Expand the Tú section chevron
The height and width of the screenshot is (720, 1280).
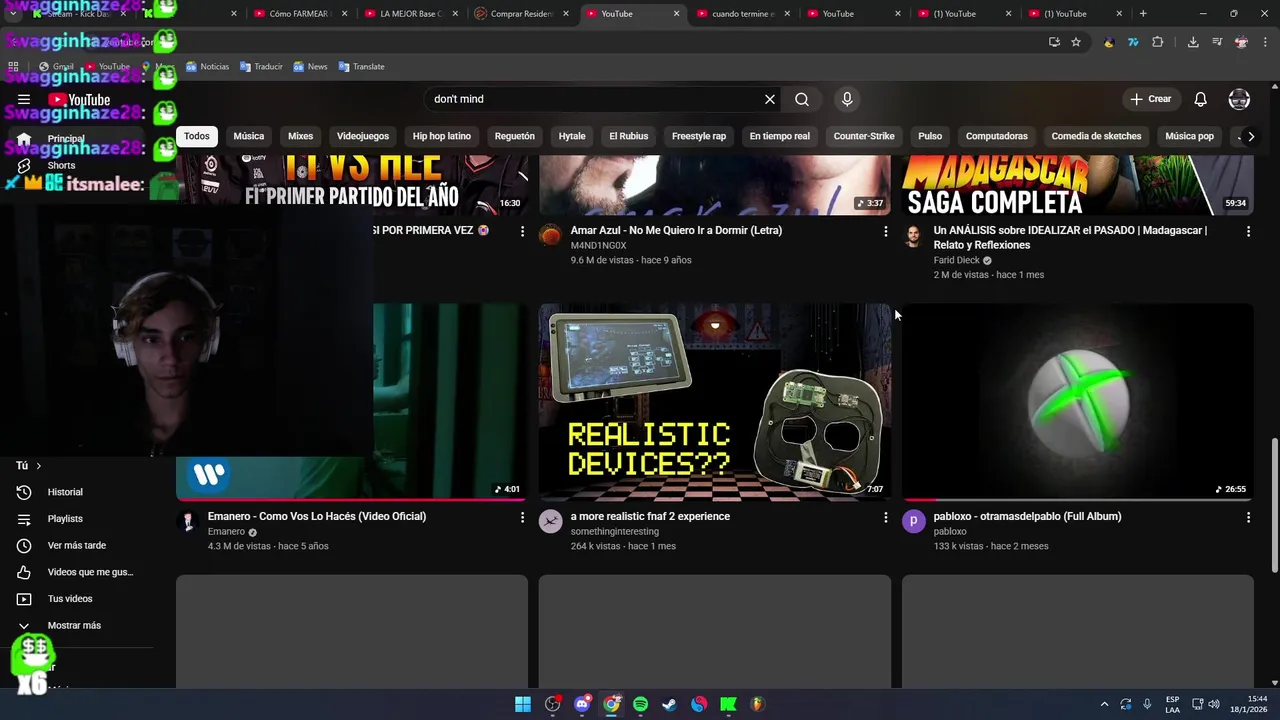pyautogui.click(x=39, y=466)
